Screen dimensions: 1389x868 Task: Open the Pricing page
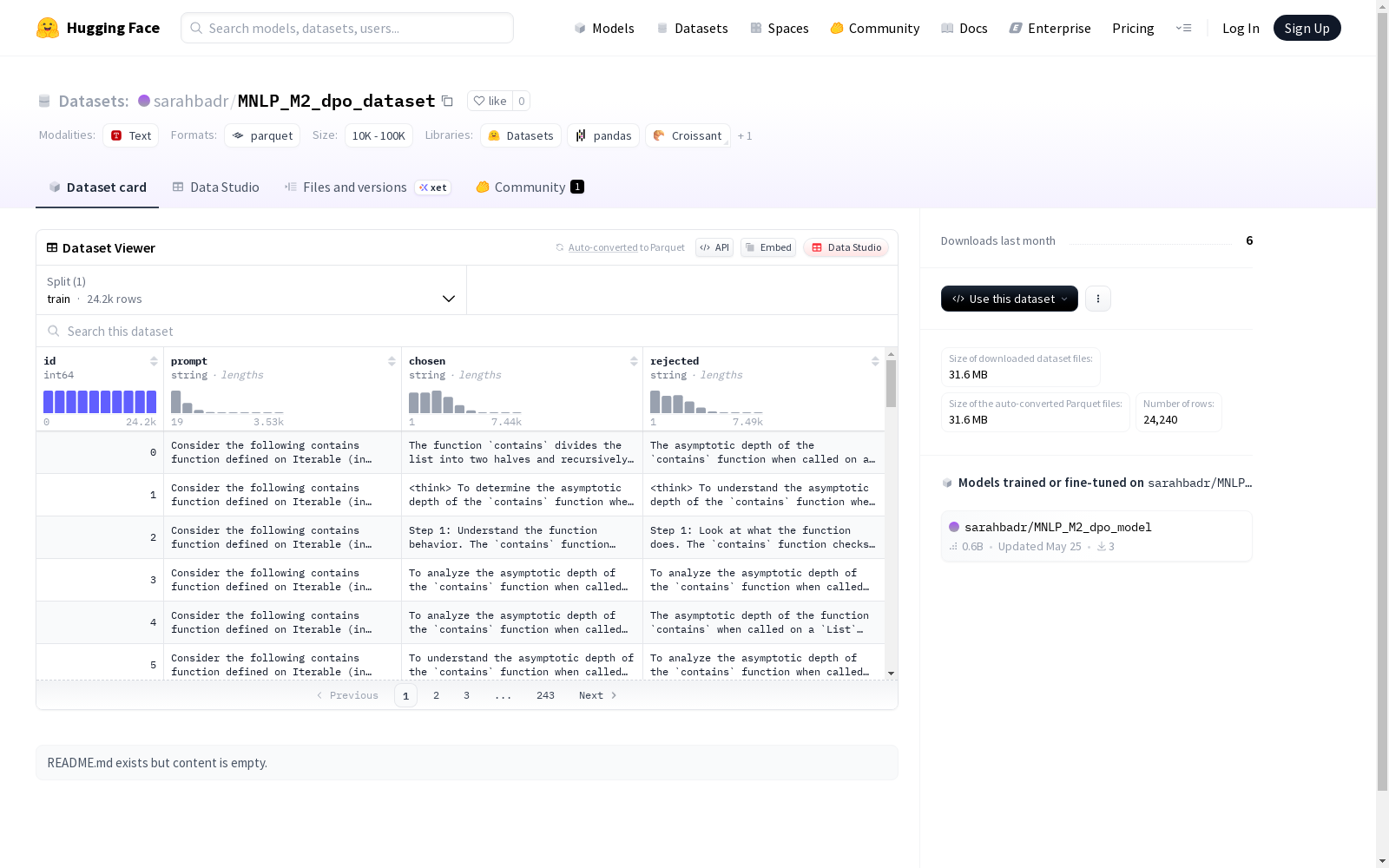pos(1133,28)
